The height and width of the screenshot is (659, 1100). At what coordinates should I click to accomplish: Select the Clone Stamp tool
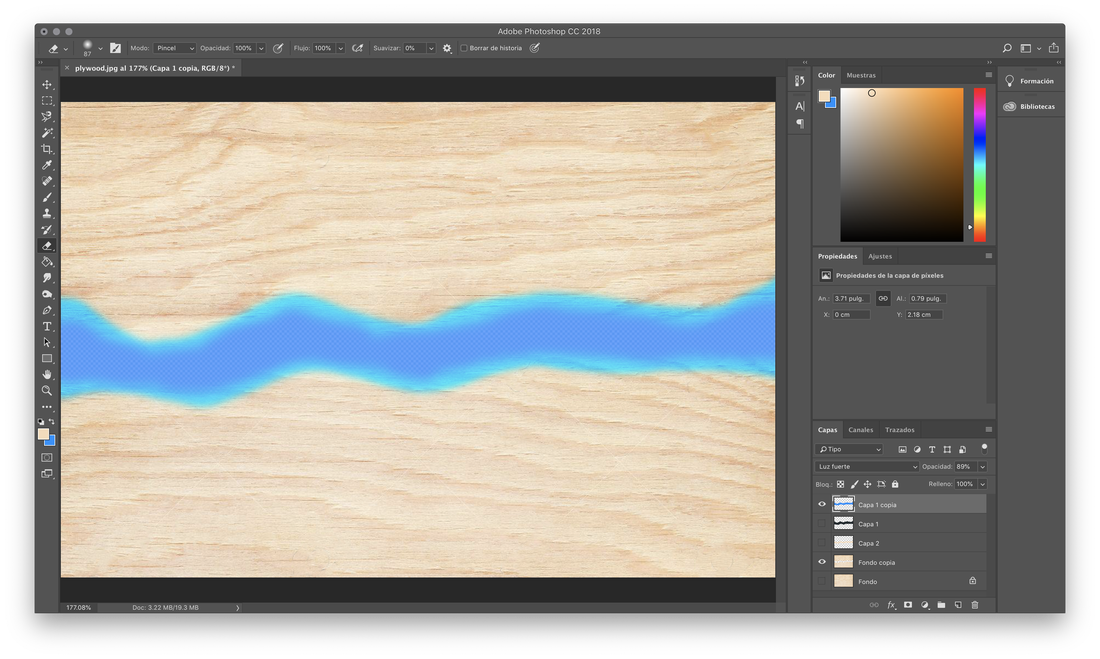(x=47, y=213)
